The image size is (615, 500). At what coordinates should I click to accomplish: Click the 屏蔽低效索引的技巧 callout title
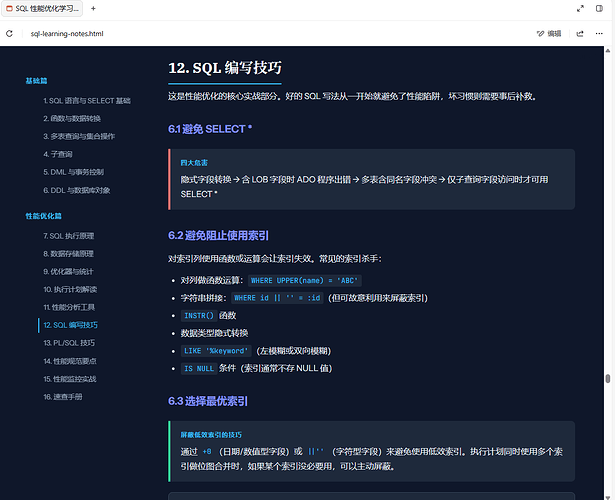coord(211,435)
